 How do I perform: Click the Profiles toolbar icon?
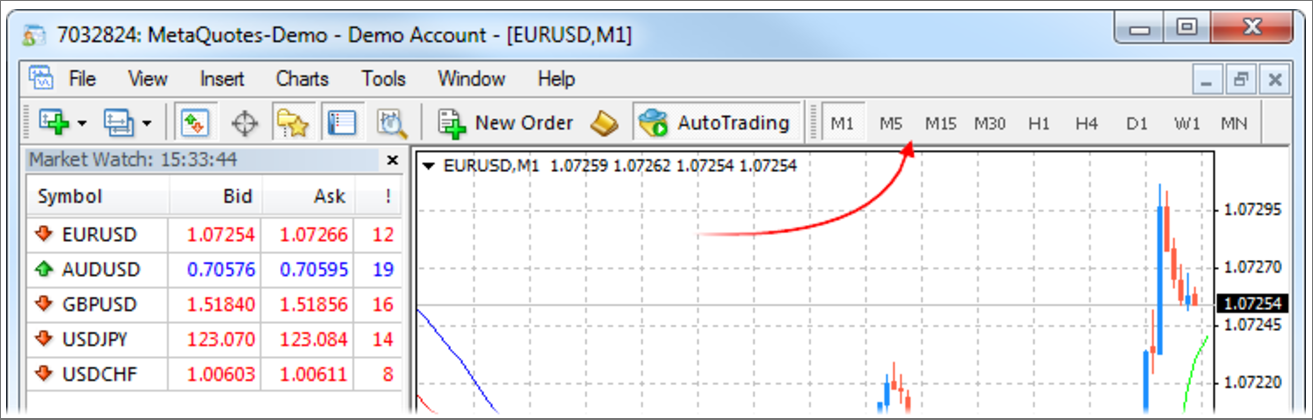(119, 122)
